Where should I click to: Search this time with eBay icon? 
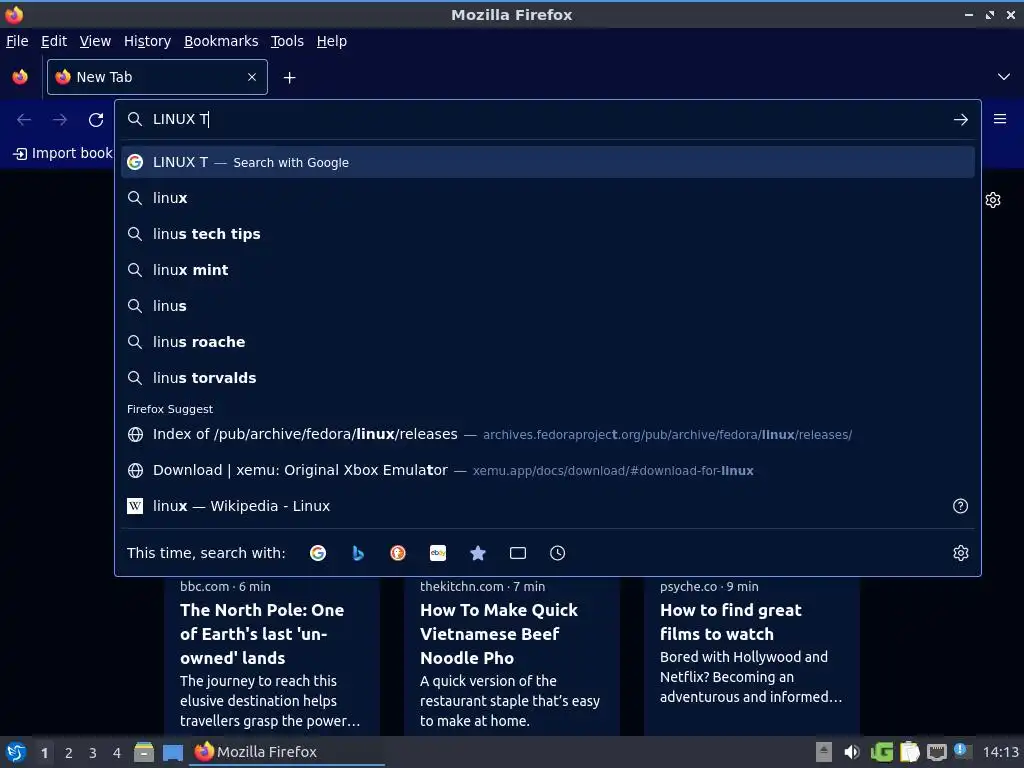pyautogui.click(x=438, y=553)
